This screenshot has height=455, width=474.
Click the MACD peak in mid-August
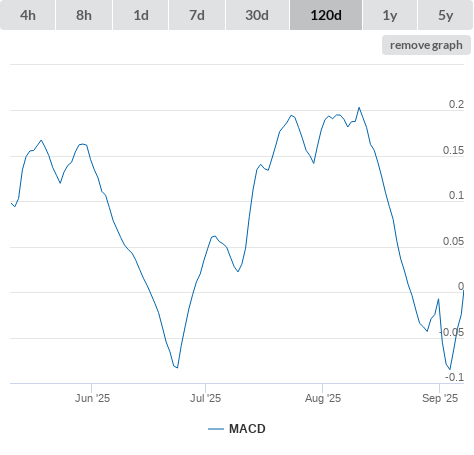359,108
